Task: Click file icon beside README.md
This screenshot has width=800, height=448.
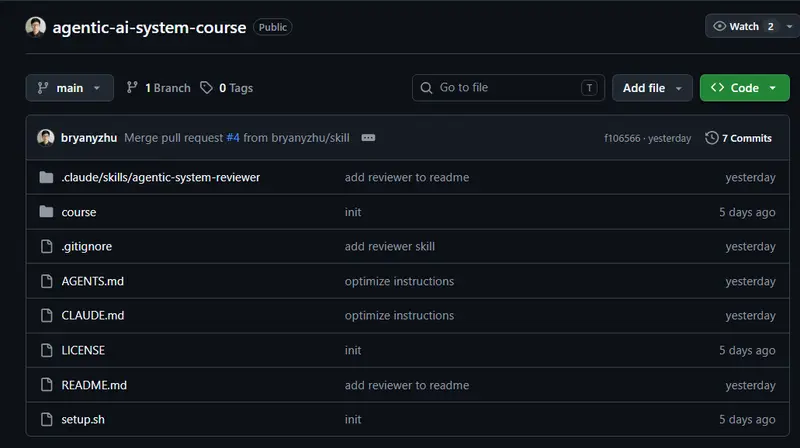Action: tap(46, 385)
